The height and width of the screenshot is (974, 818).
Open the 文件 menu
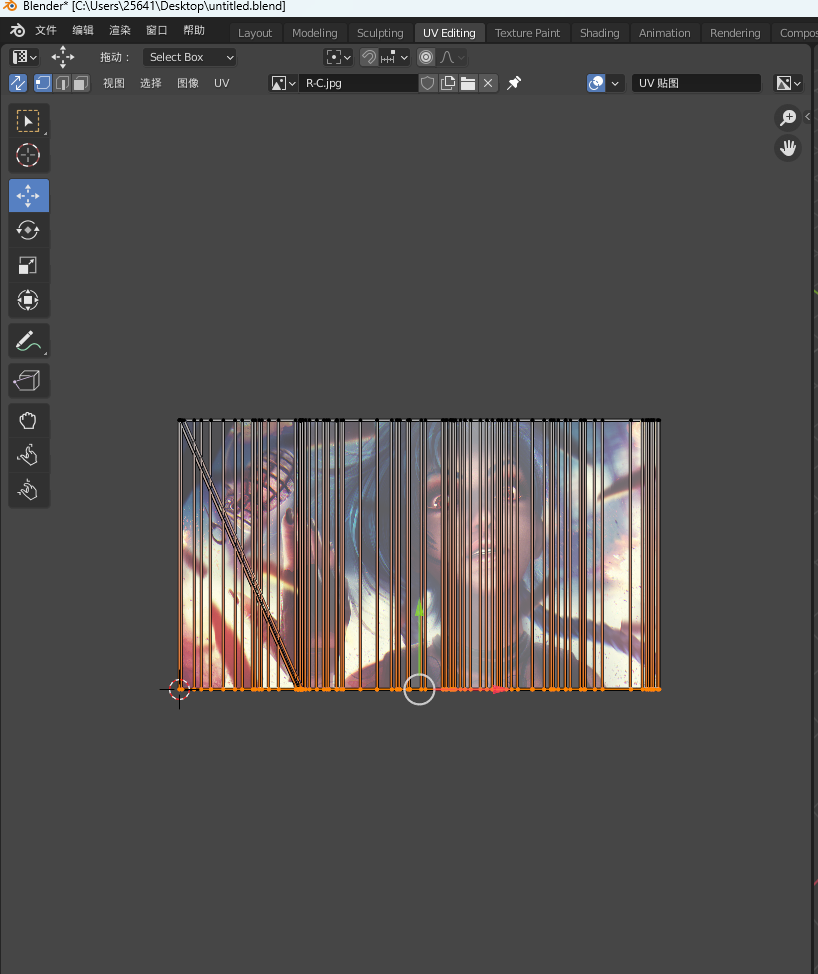[x=46, y=30]
